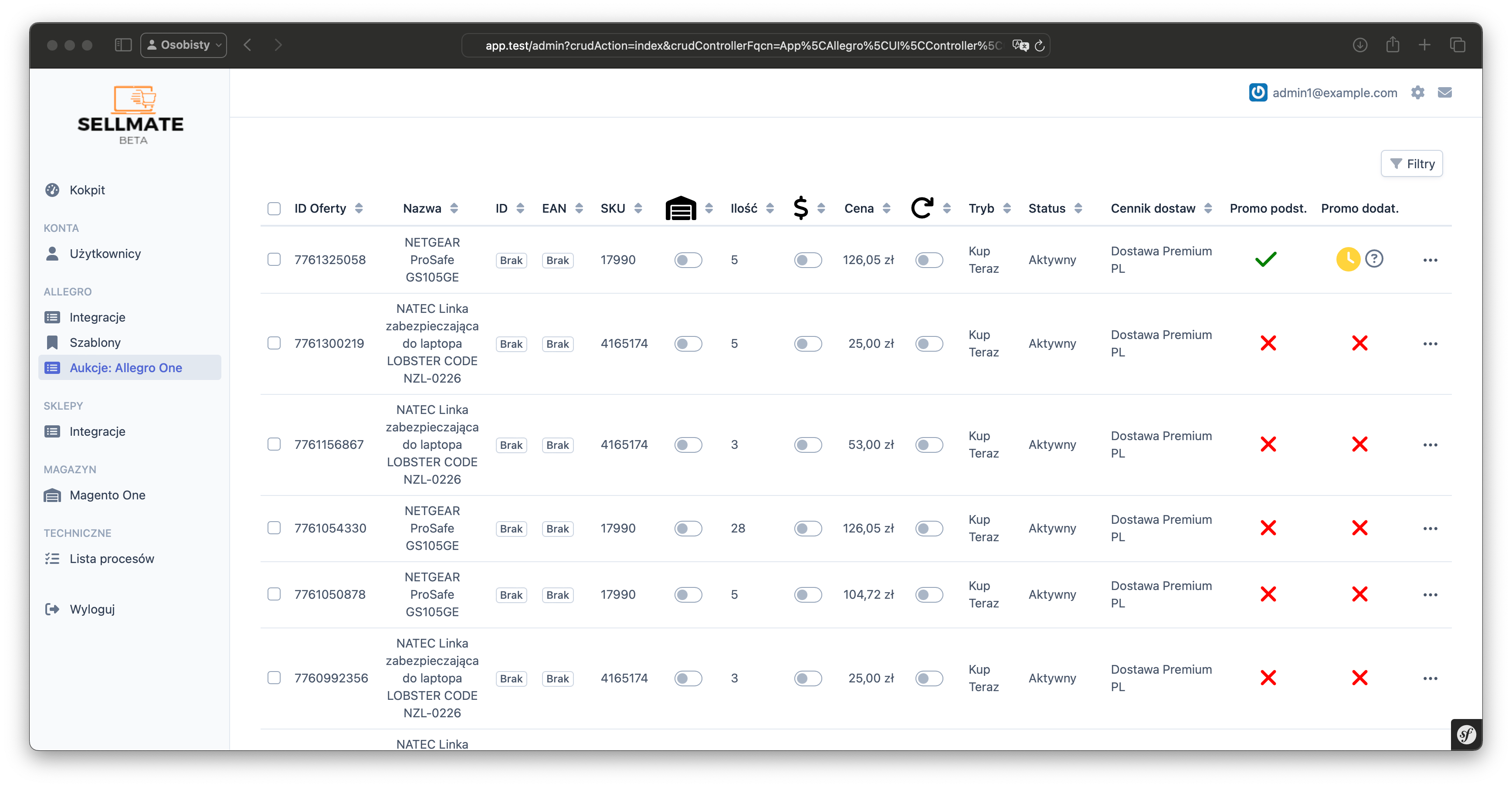Click the dollar sign column header icon
The width and height of the screenshot is (1512, 787).
tap(800, 208)
